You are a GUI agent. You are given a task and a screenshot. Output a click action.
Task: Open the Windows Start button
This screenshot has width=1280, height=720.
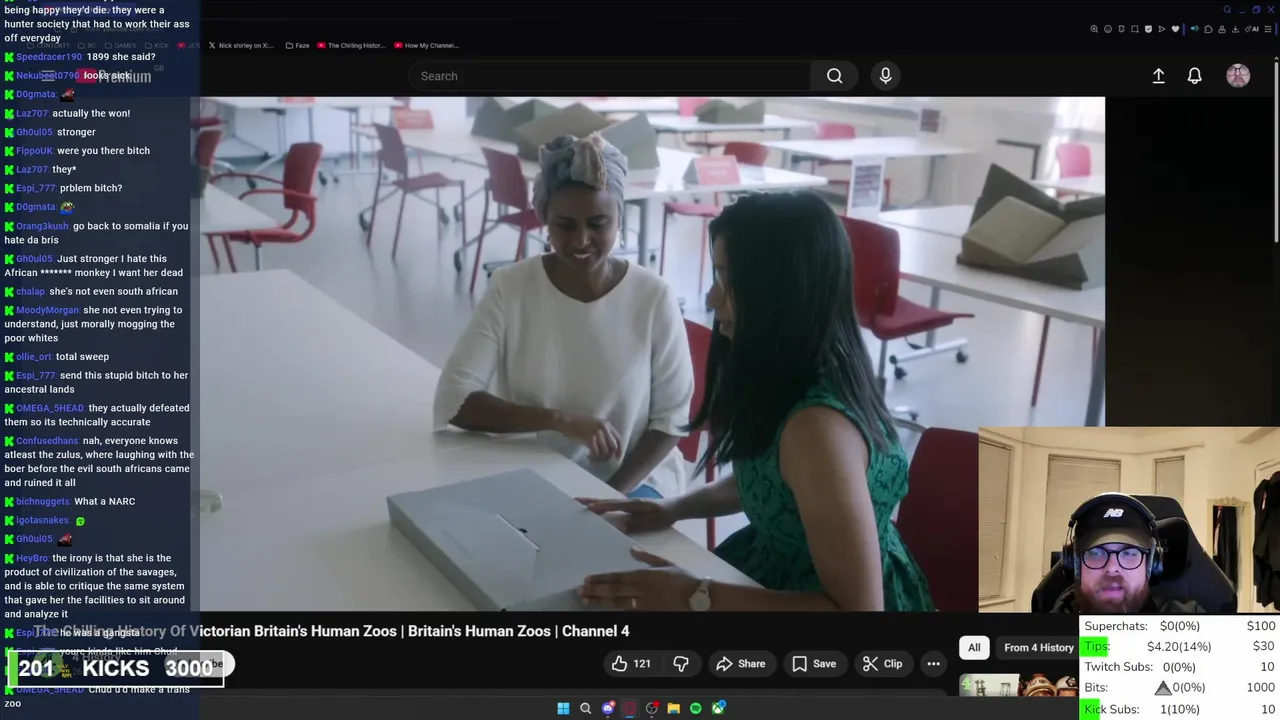(563, 708)
